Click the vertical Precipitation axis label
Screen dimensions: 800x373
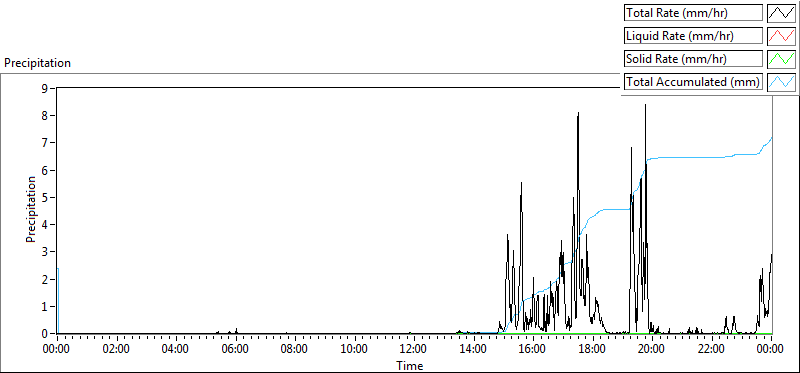point(31,209)
